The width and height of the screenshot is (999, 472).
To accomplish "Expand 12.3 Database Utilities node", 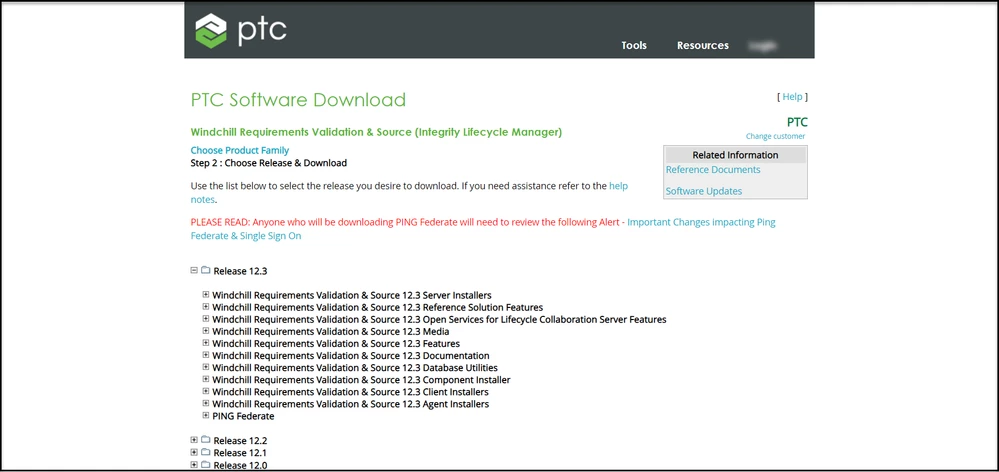I will point(206,367).
